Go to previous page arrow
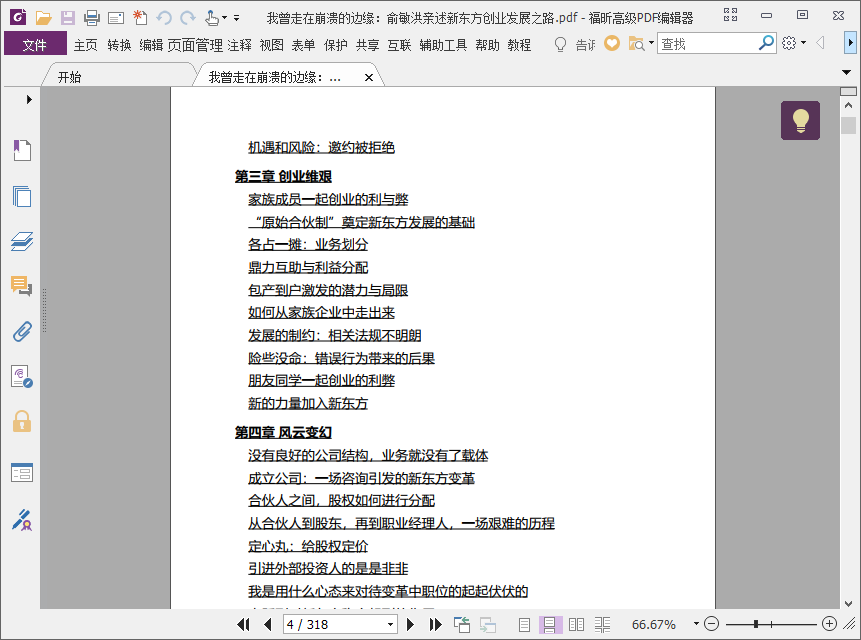Screen dimensions: 861x640 coord(268,624)
